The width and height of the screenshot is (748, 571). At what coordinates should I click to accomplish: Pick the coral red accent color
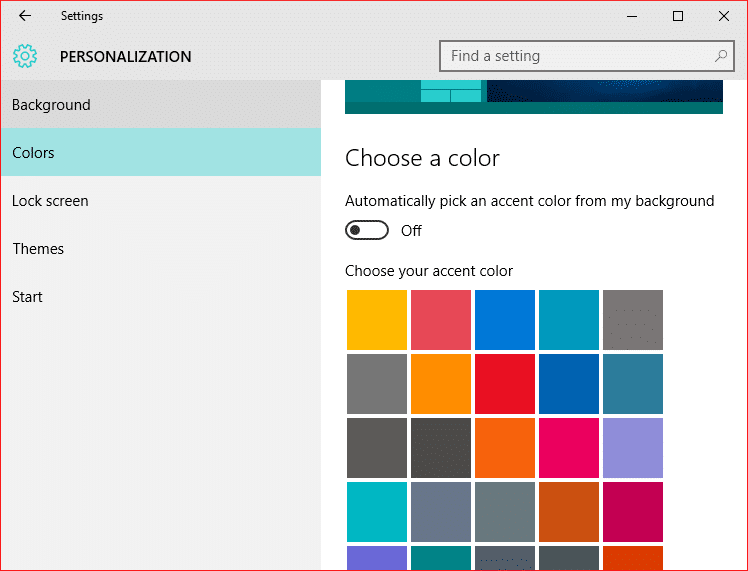[x=441, y=320]
